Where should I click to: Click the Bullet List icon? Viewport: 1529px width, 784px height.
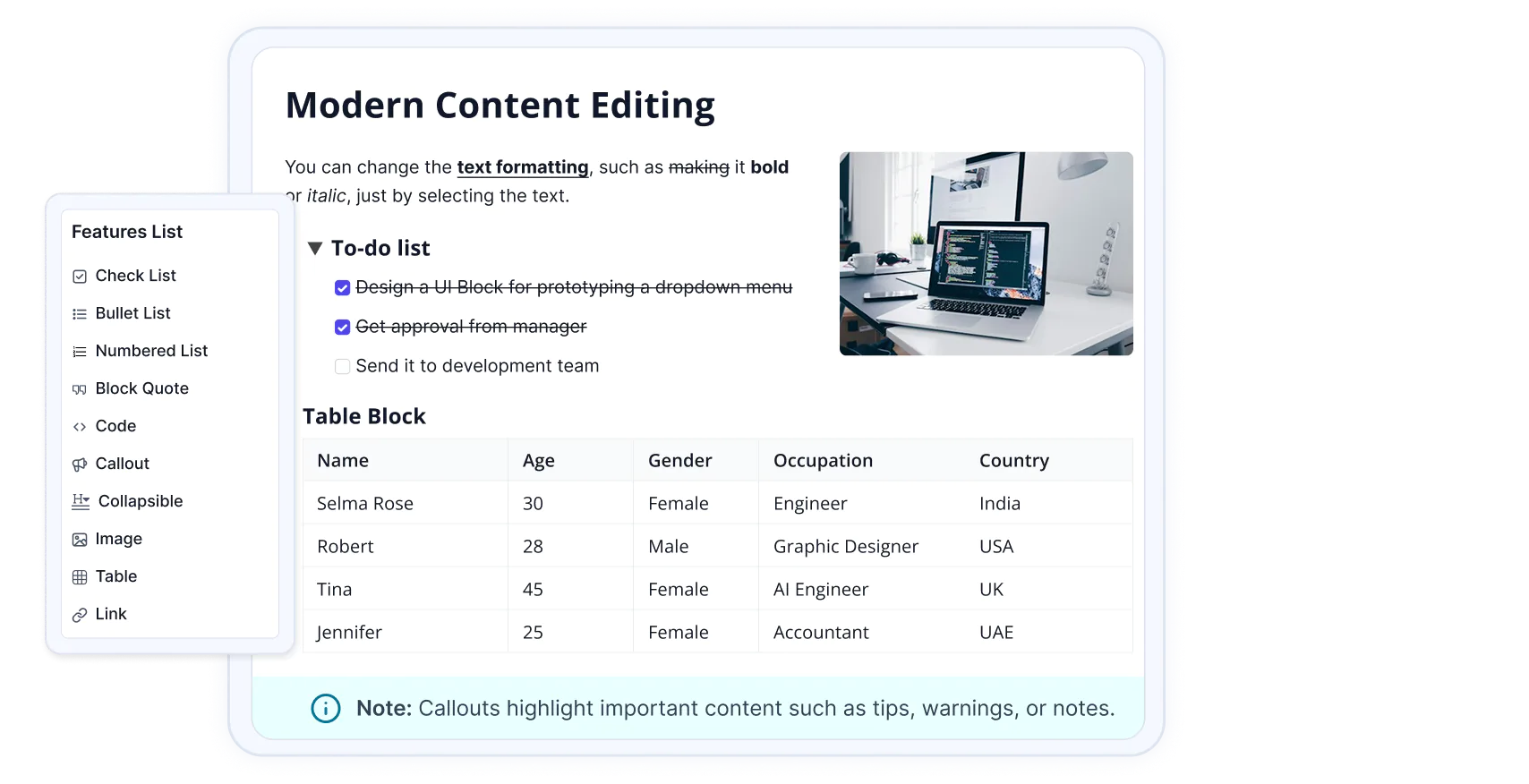tap(80, 314)
